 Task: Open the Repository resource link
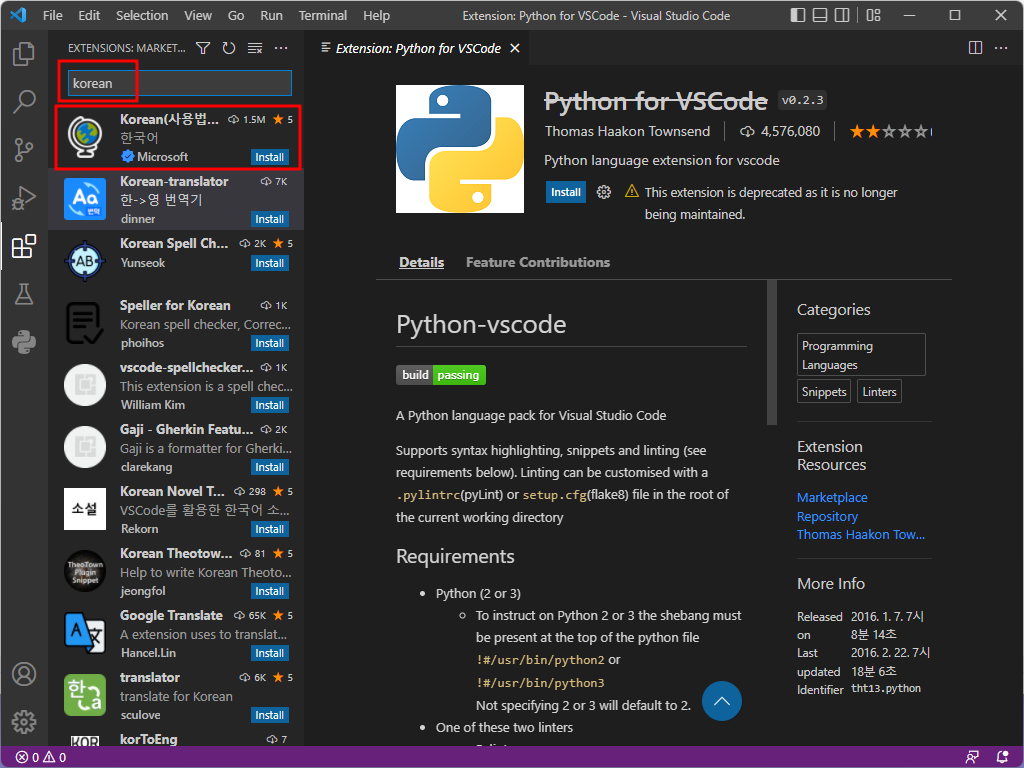tap(827, 517)
